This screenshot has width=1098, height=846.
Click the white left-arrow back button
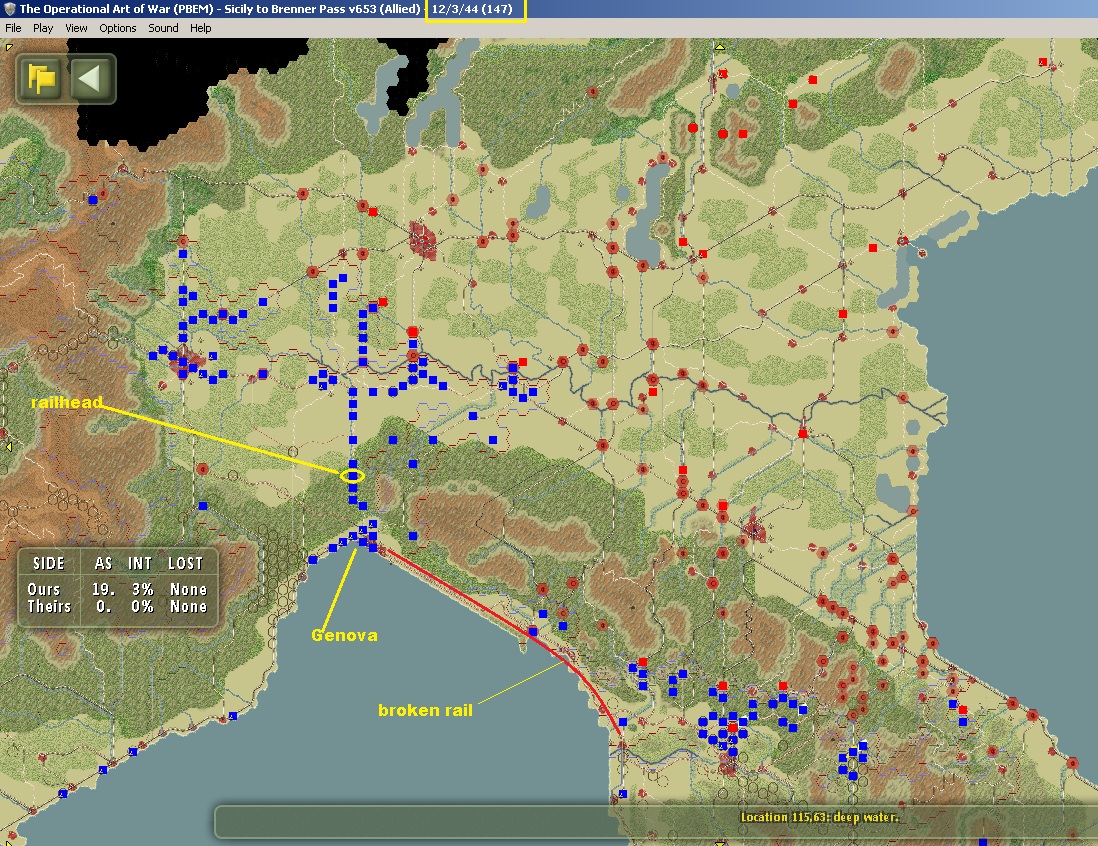click(x=90, y=78)
